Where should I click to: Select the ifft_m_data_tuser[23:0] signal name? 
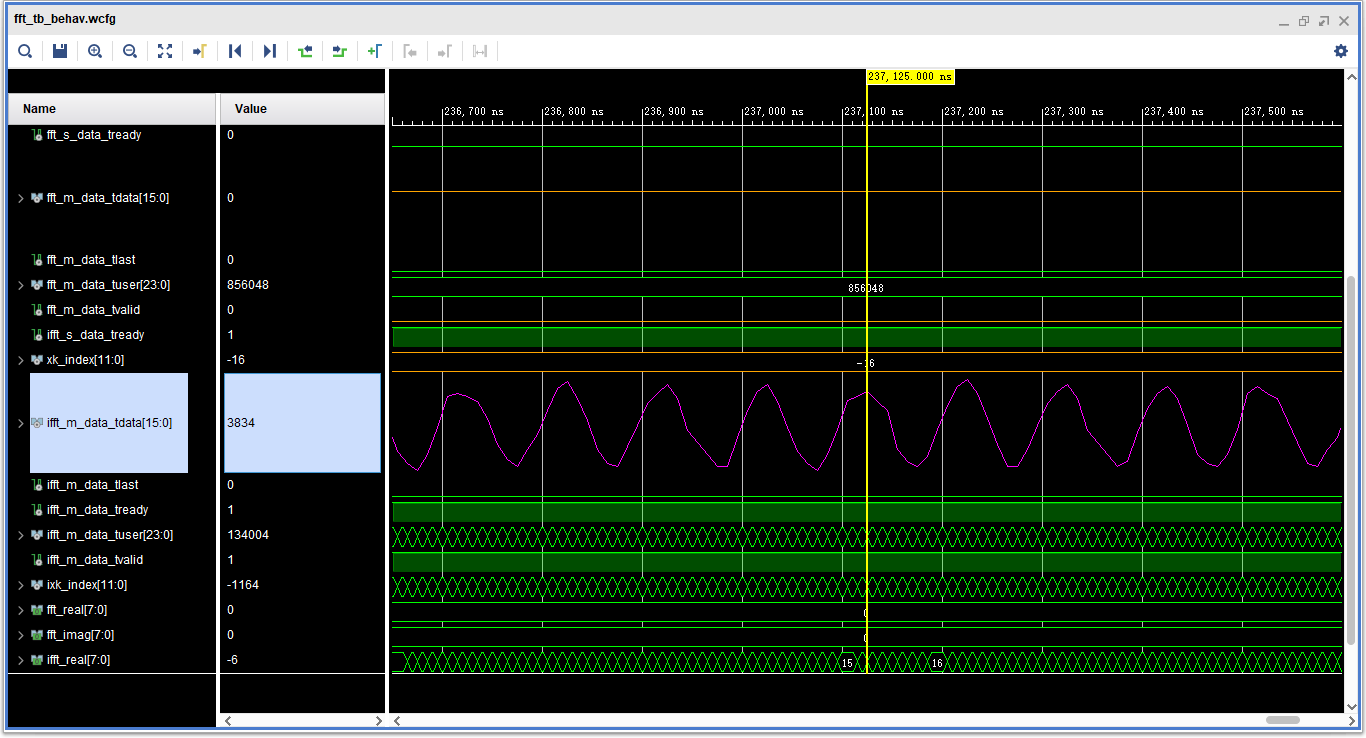[x=110, y=535]
